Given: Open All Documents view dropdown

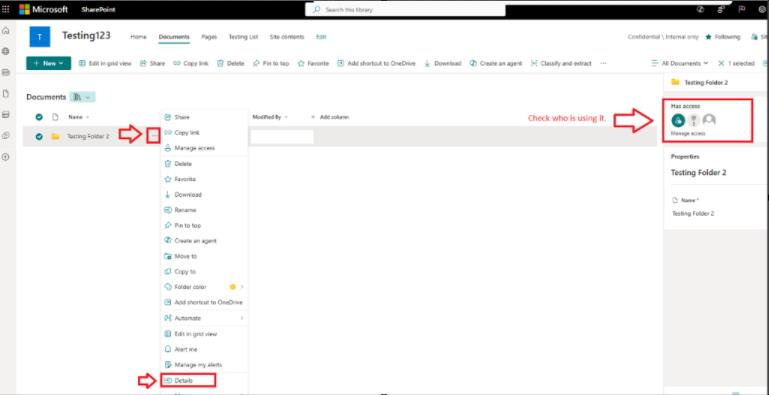Looking at the screenshot, I should pos(680,63).
